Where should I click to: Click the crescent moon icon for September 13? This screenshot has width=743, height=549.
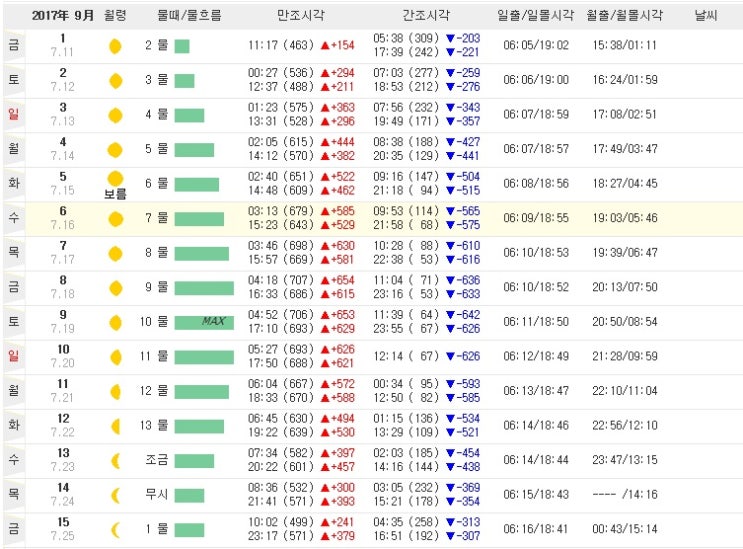tap(116, 461)
